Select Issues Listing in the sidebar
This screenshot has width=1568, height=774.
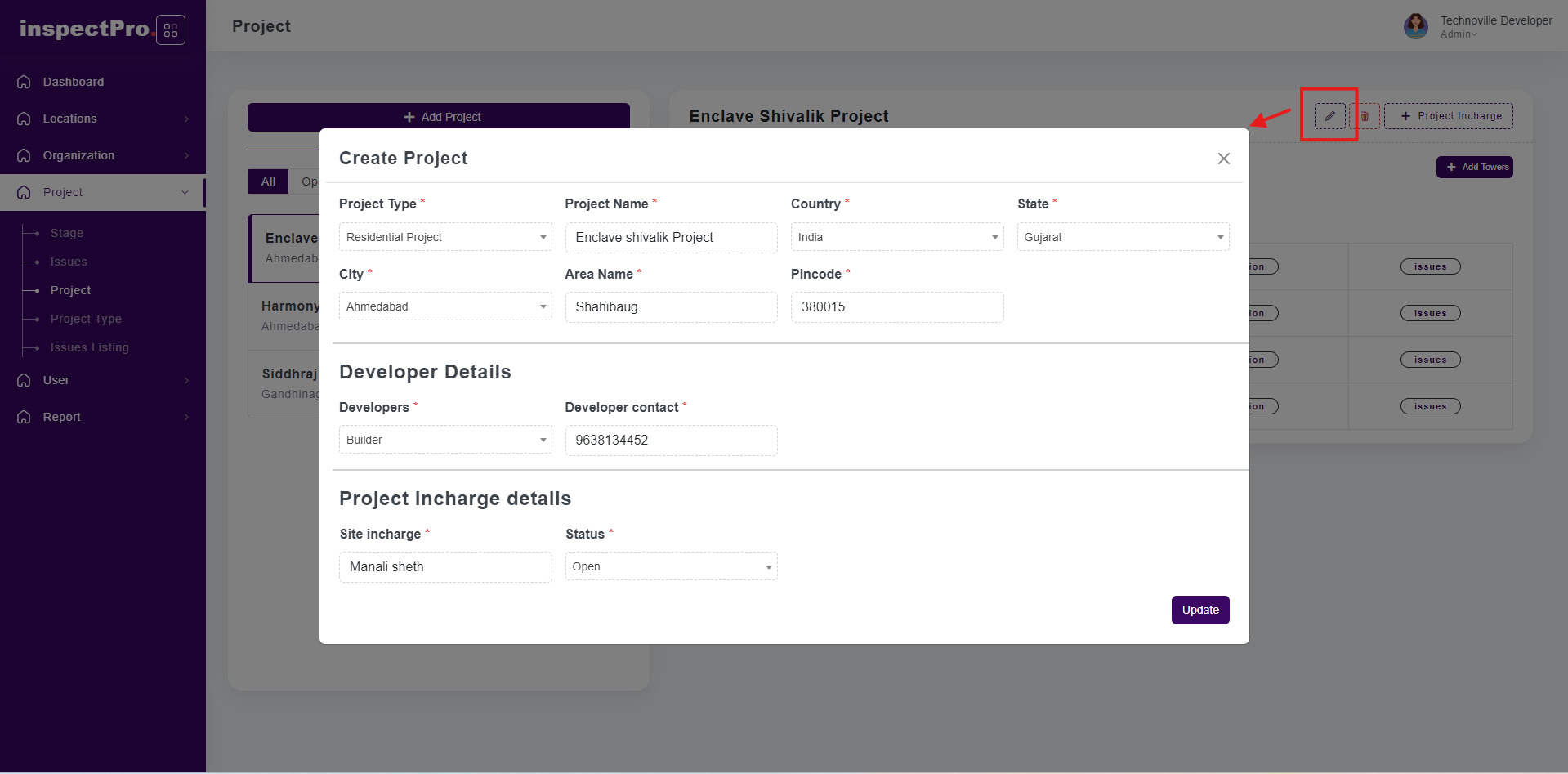(89, 347)
